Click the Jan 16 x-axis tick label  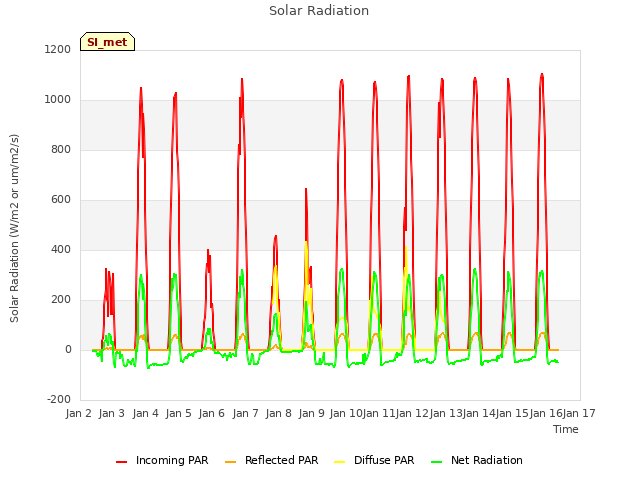(x=546, y=413)
